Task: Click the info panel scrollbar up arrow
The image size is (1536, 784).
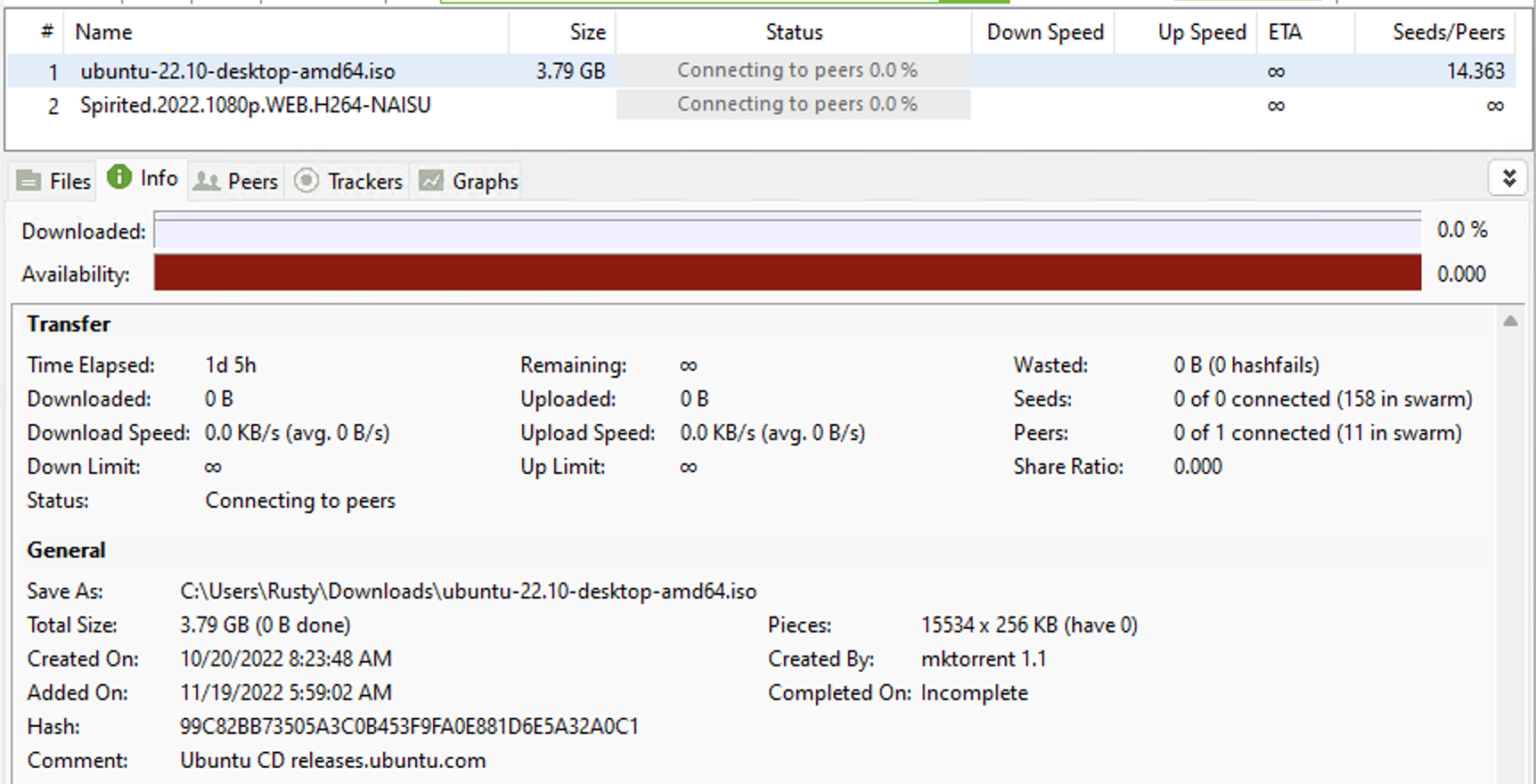Action: pos(1510,322)
